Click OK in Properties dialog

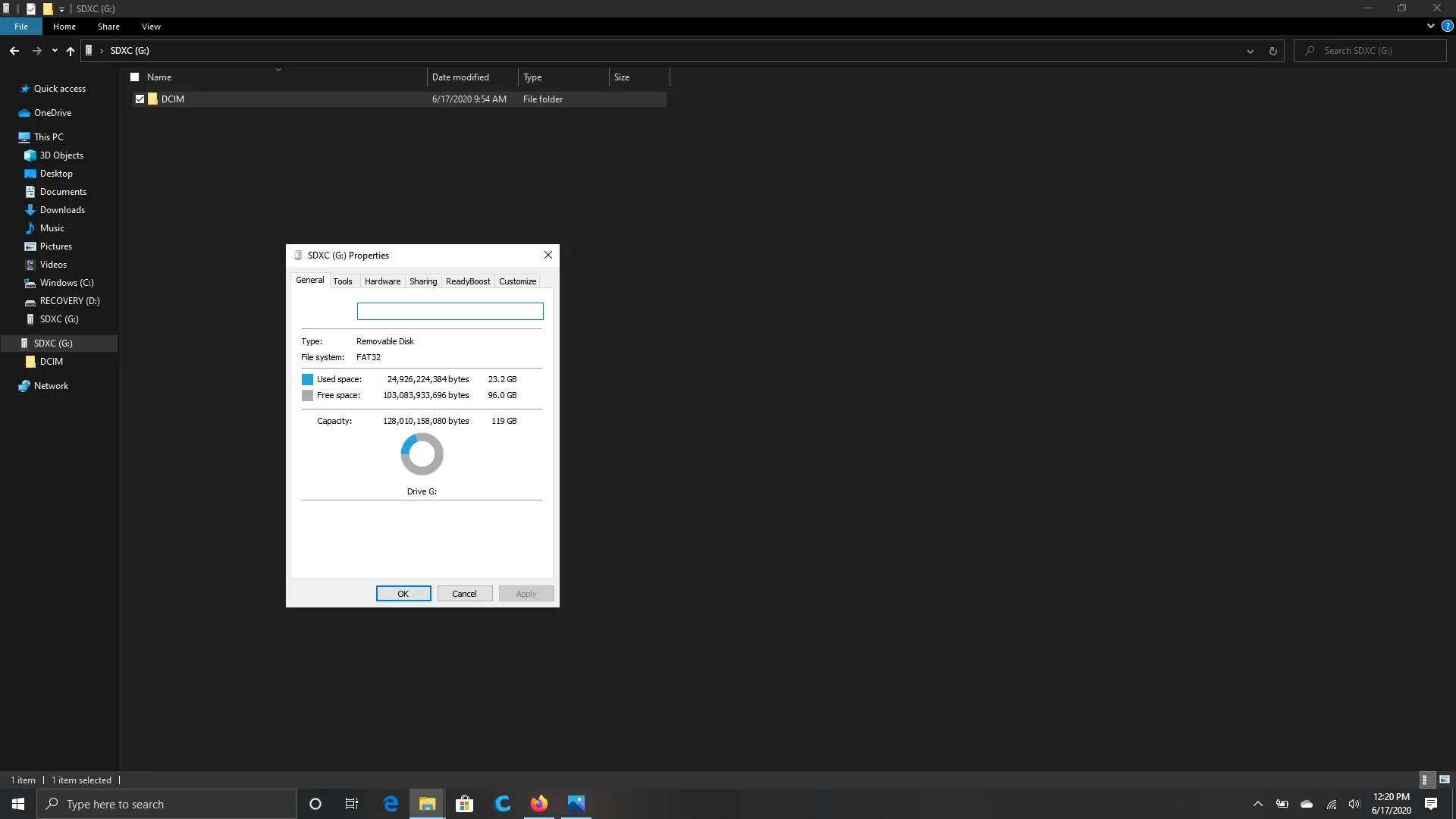[x=403, y=594]
